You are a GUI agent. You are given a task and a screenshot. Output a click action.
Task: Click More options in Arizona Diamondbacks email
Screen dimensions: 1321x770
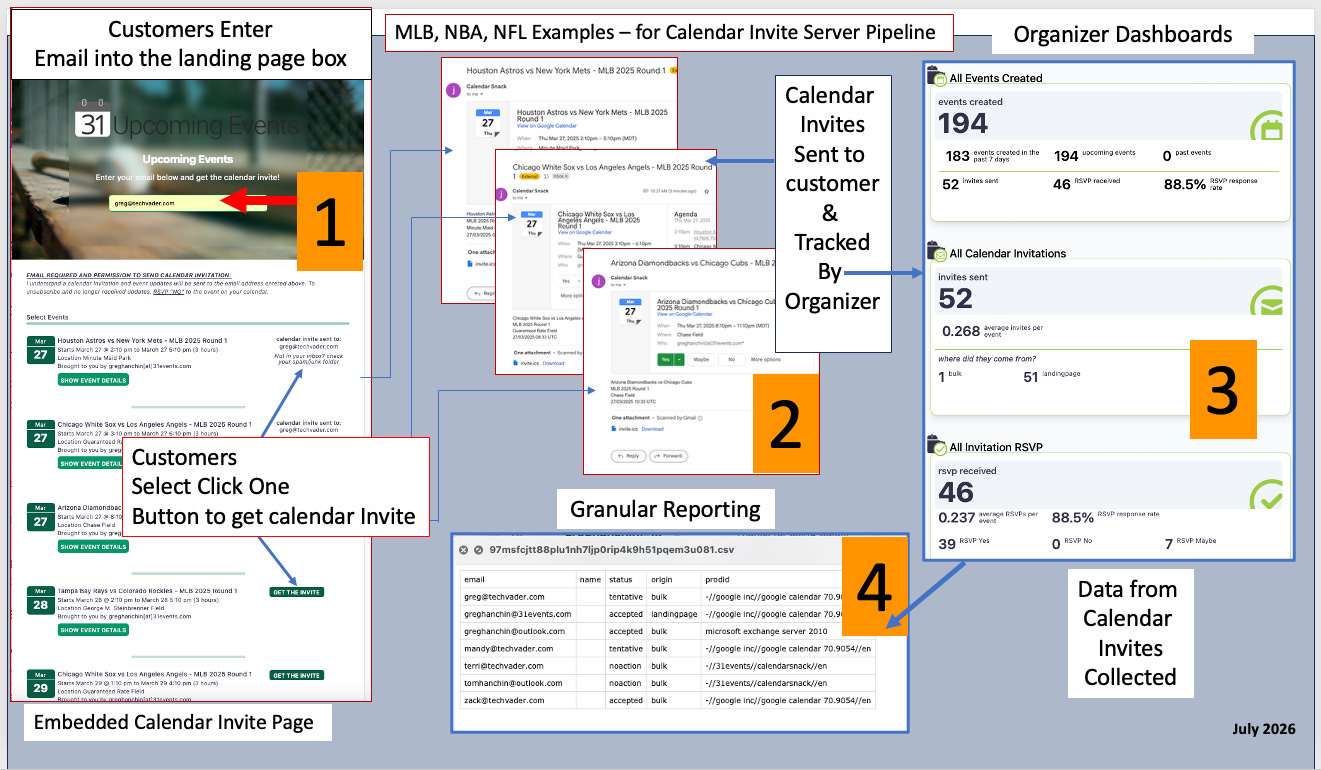(768, 358)
